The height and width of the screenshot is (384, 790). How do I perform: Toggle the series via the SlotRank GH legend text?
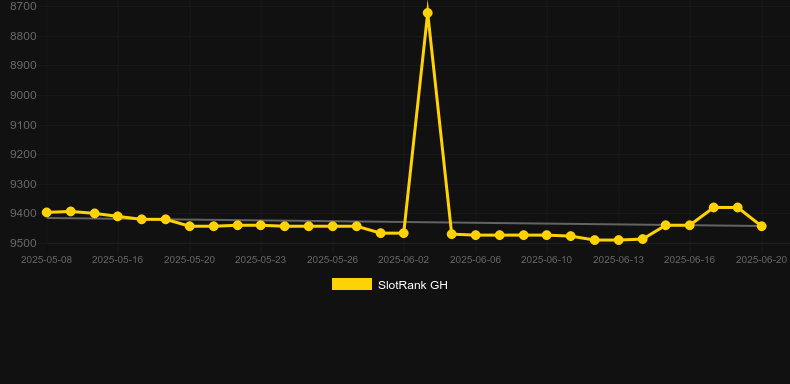tap(413, 285)
